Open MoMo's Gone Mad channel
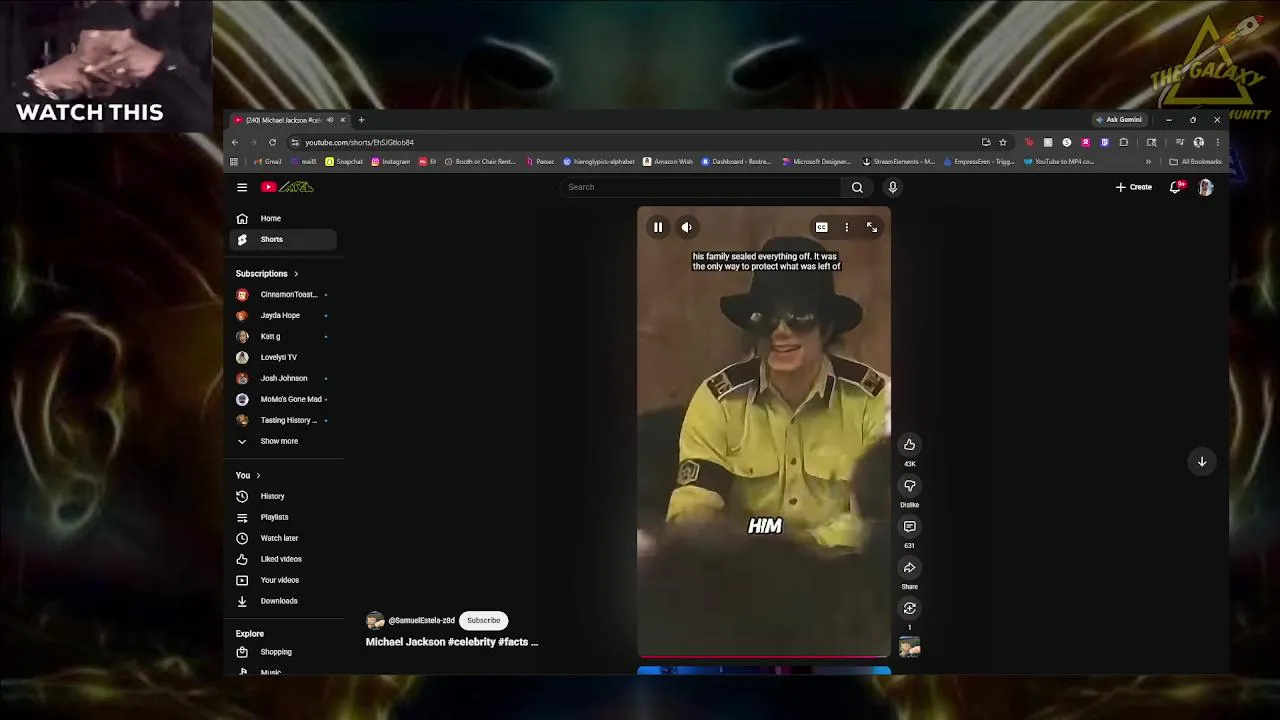Viewport: 1280px width, 720px height. coord(283,399)
